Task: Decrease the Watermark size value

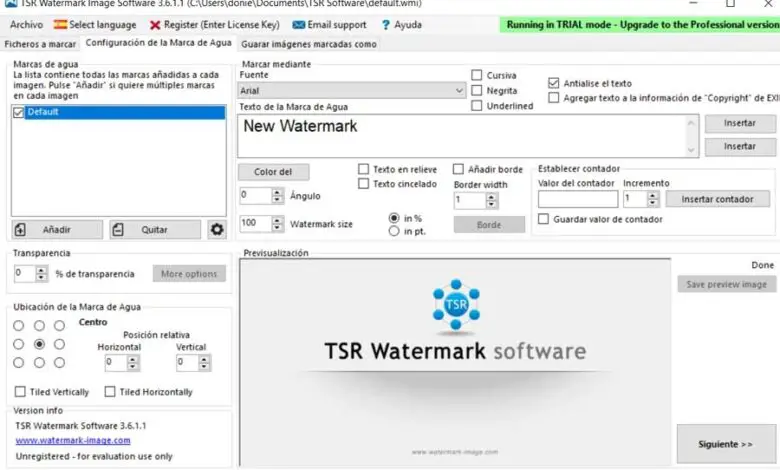Action: tap(278, 227)
